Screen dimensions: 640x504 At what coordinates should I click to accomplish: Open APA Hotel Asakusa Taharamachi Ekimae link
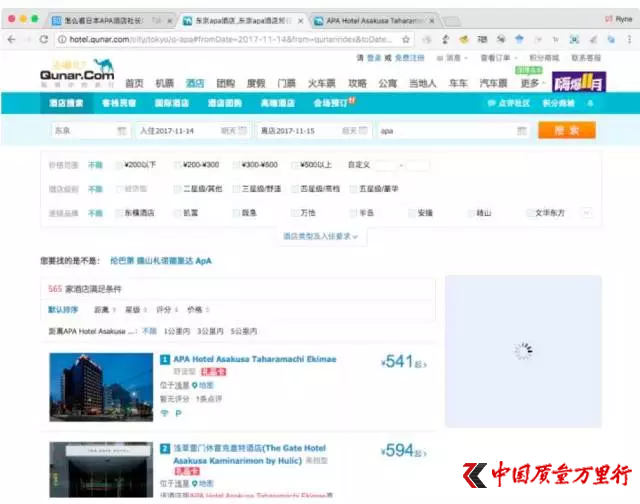coord(255,359)
